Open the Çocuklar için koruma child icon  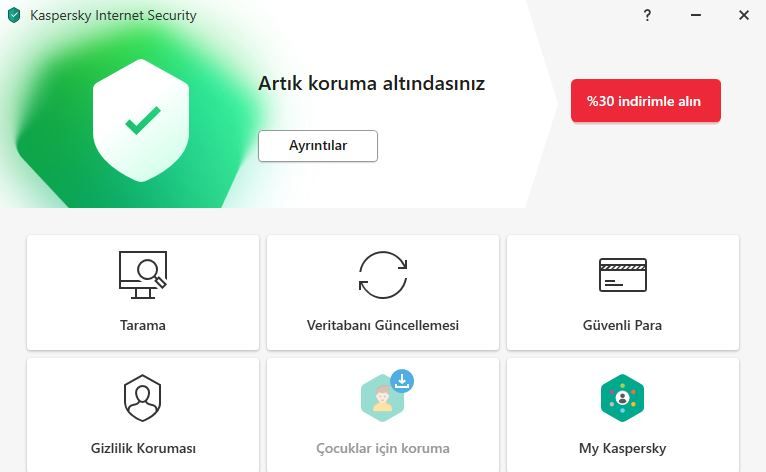coord(383,398)
